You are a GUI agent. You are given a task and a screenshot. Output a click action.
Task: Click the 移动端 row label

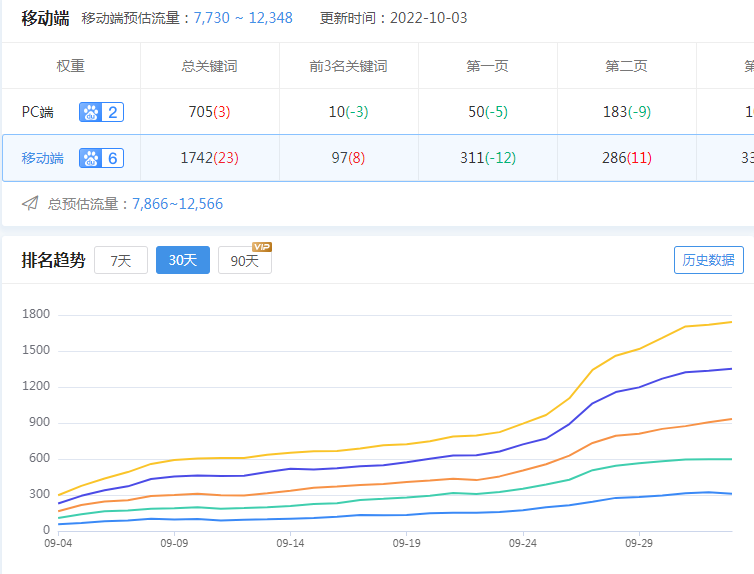(42, 158)
